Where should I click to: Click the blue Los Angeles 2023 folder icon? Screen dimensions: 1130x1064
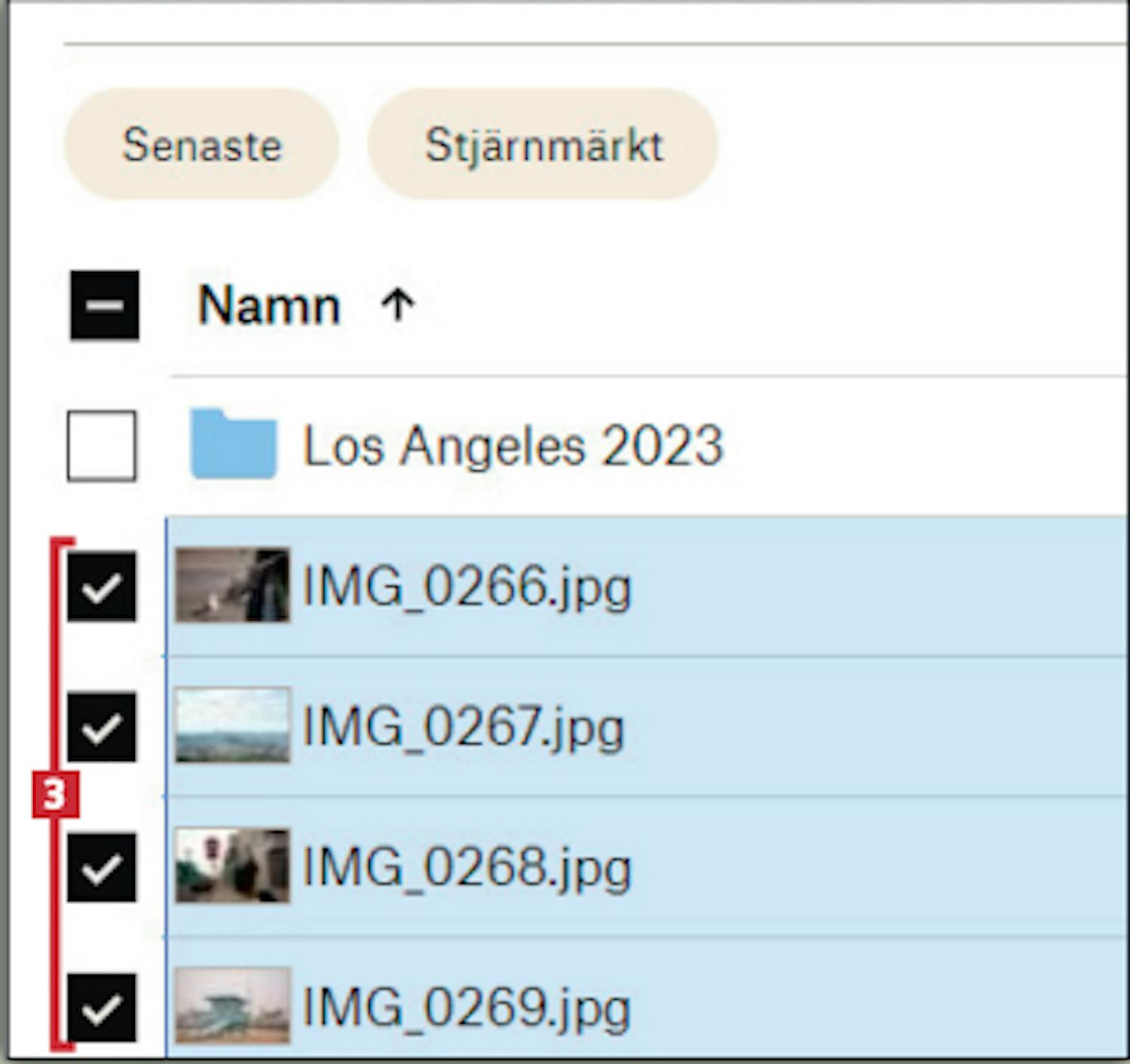(x=234, y=444)
